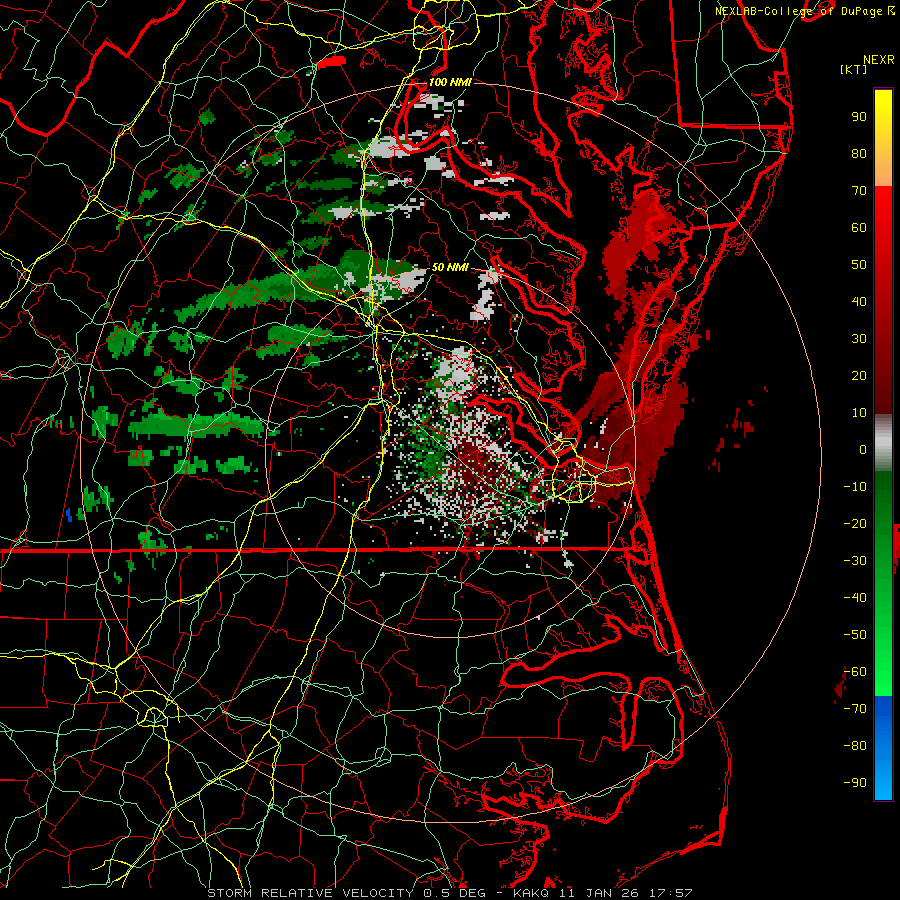Click the blue bottom segment of color bar
This screenshot has width=900, height=900.
pos(883,748)
